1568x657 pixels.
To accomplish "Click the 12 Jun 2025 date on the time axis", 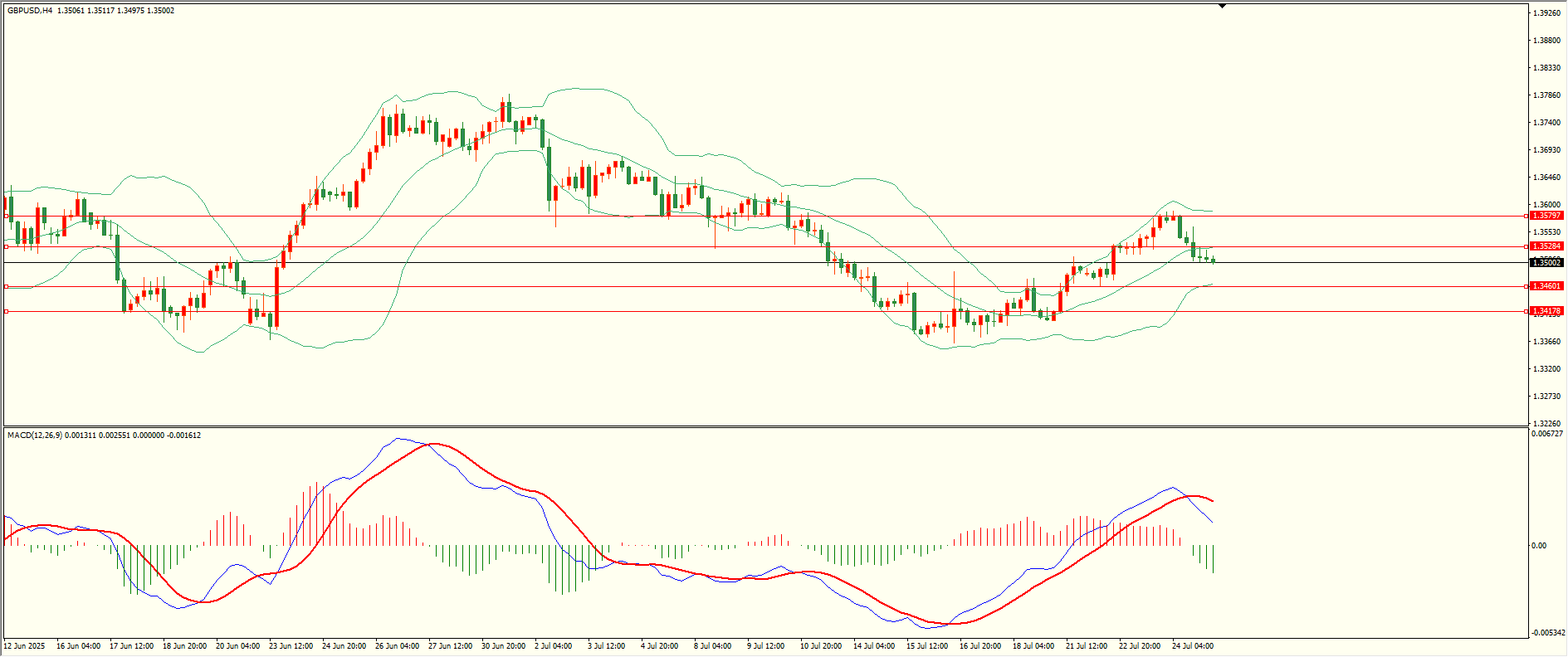I will [24, 645].
